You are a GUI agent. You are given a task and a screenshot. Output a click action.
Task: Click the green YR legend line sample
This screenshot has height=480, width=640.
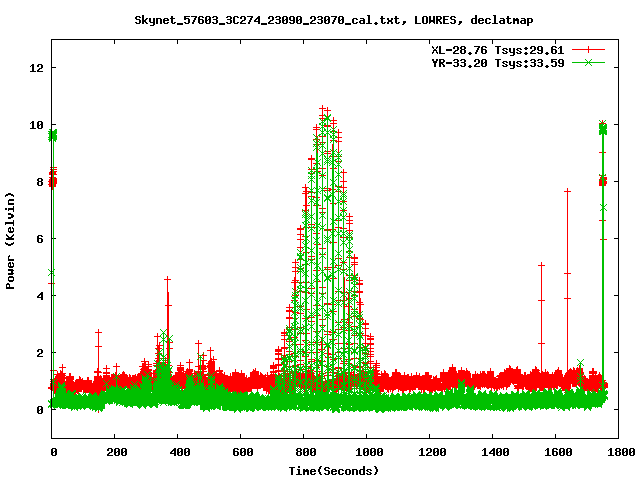[x=588, y=62]
